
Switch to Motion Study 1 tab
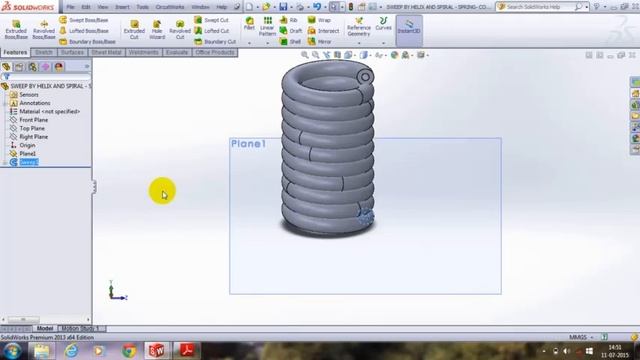coord(80,328)
